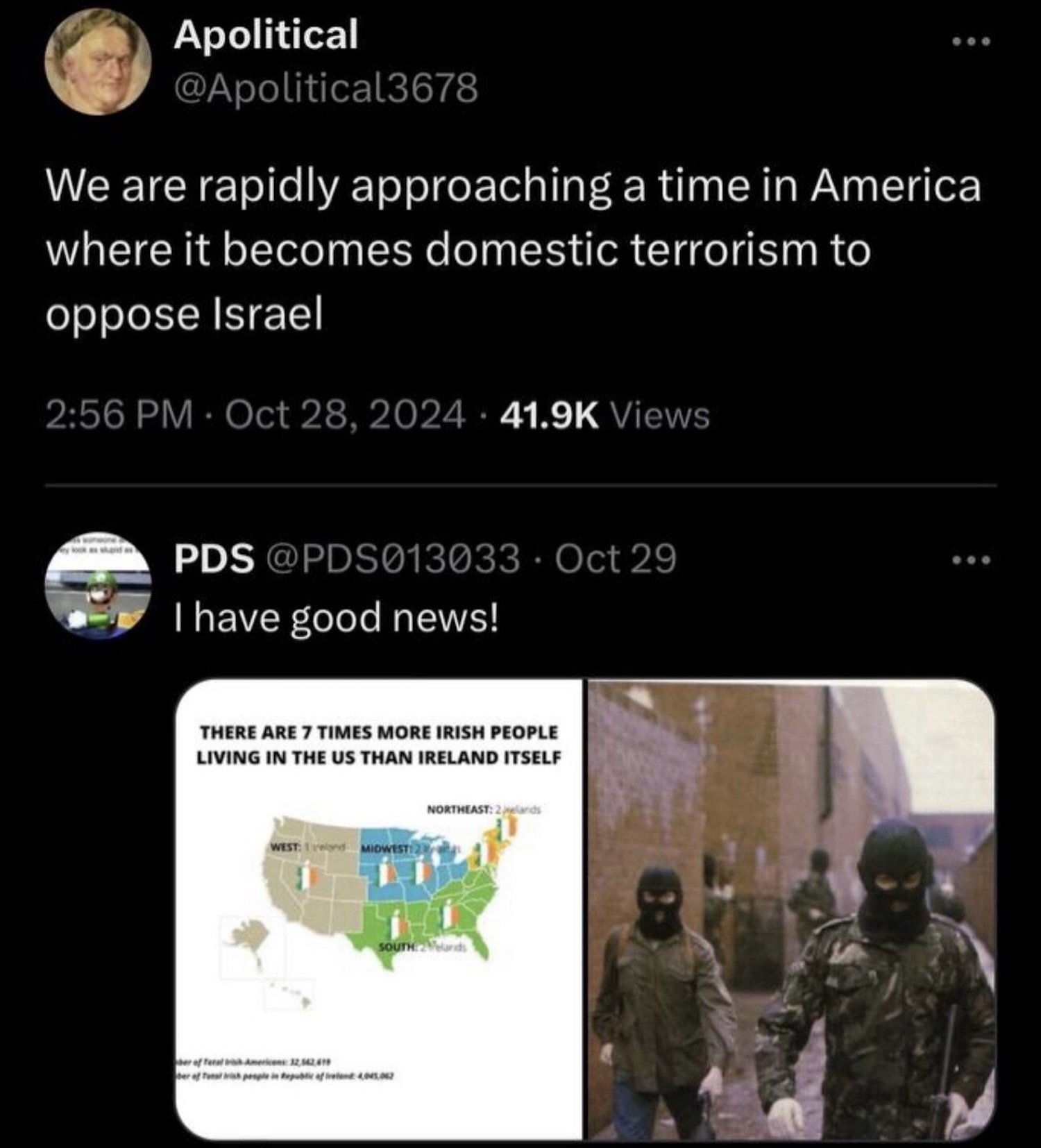Open the @Apolitical3678 handle link
Viewport: 1041px width, 1148px height.
point(326,88)
